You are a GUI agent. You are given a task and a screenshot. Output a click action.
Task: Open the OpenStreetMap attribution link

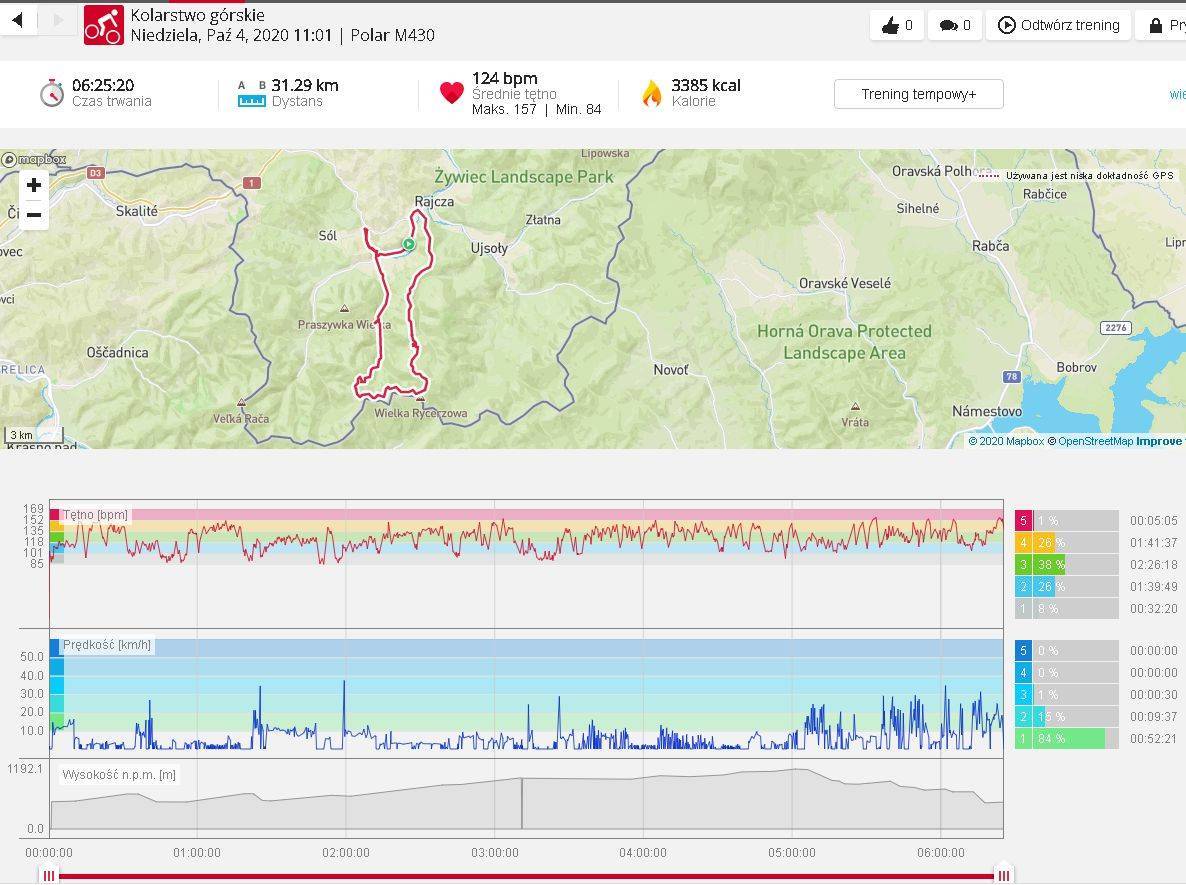1095,441
